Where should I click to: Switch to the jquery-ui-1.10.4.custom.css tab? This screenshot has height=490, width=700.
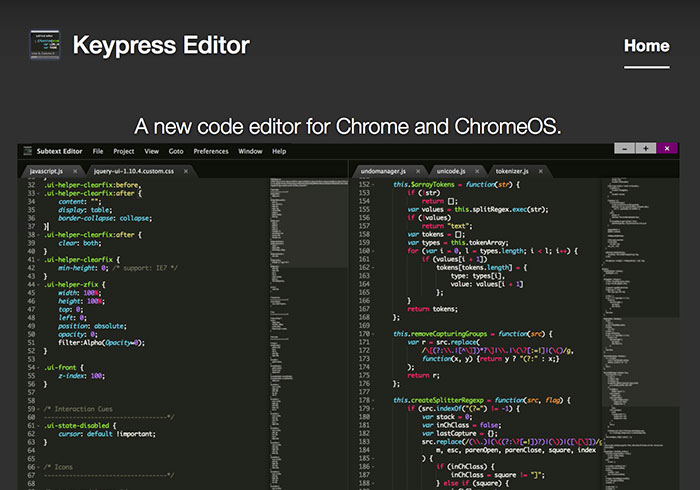point(133,171)
